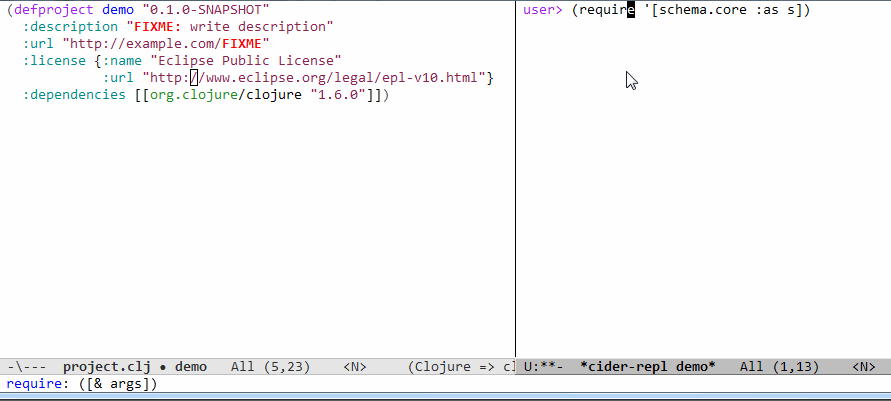Click org.clojure/clojure dependency symbol
The height and width of the screenshot is (401, 891).
pos(226,95)
